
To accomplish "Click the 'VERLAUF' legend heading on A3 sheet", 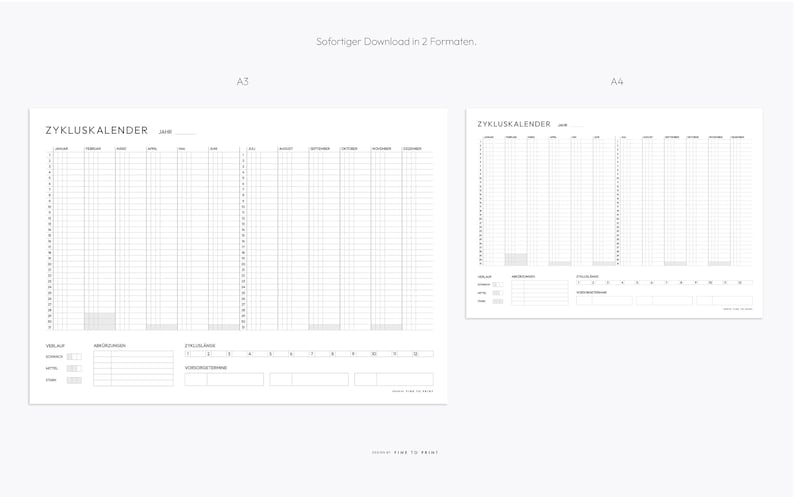I will point(55,346).
